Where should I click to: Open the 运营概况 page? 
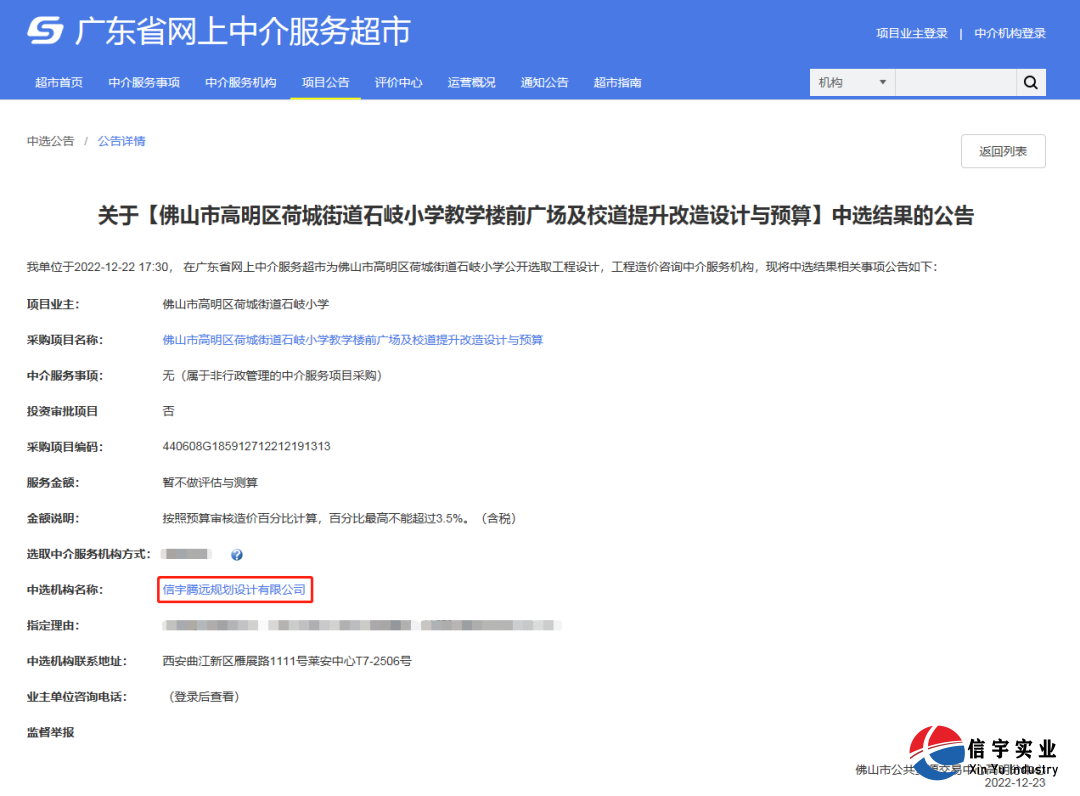471,82
